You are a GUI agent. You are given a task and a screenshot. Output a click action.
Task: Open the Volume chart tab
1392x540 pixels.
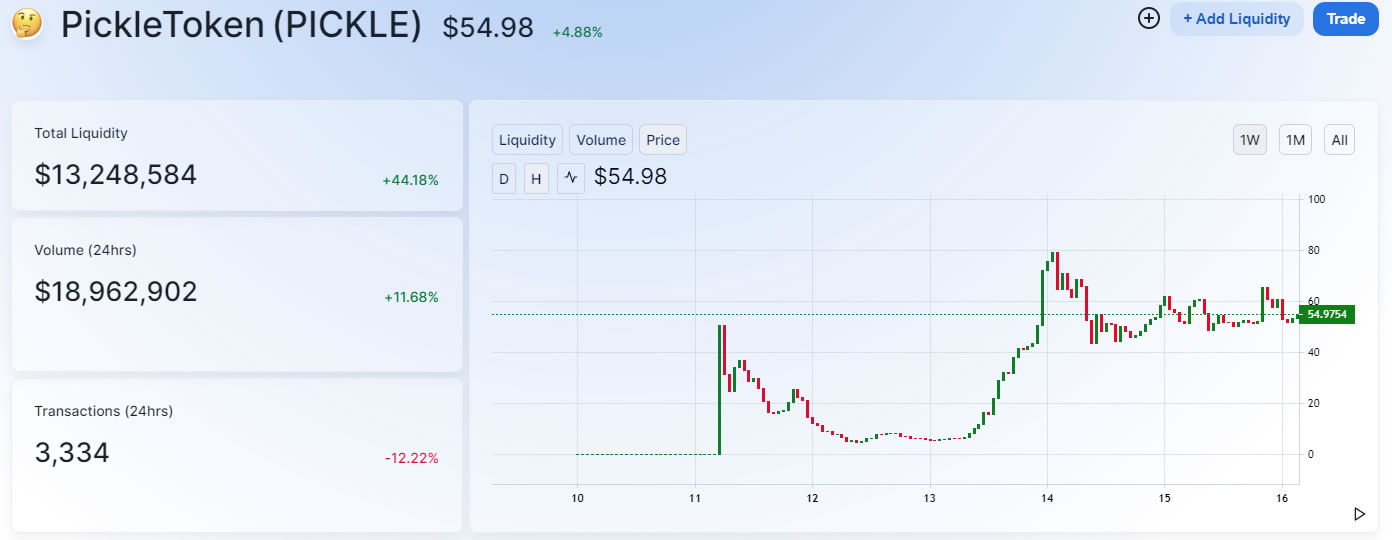pyautogui.click(x=601, y=140)
